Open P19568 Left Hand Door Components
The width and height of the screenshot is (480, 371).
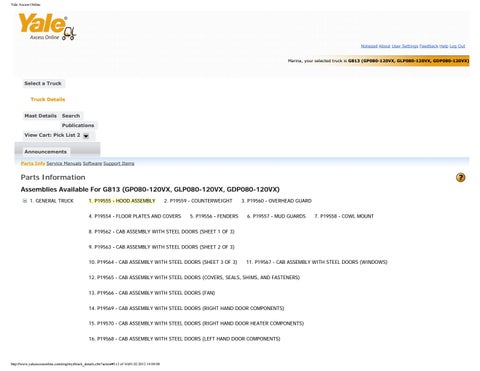tap(184, 339)
